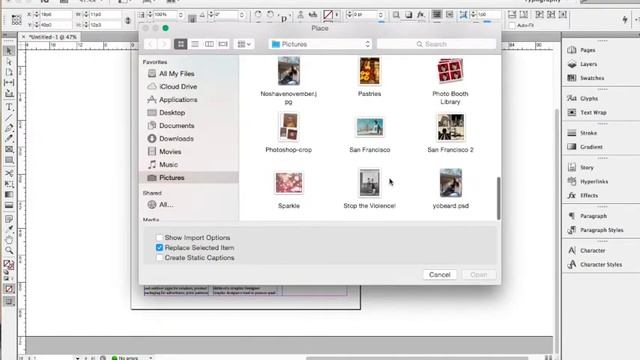Select the Stop the Violence! thumbnail
This screenshot has height=360, width=640.
point(369,183)
